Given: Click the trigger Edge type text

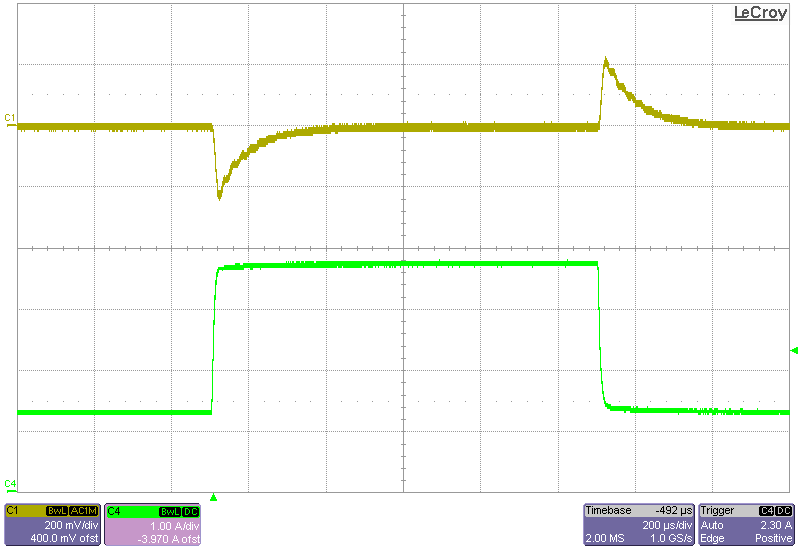Looking at the screenshot, I should pos(712,538).
